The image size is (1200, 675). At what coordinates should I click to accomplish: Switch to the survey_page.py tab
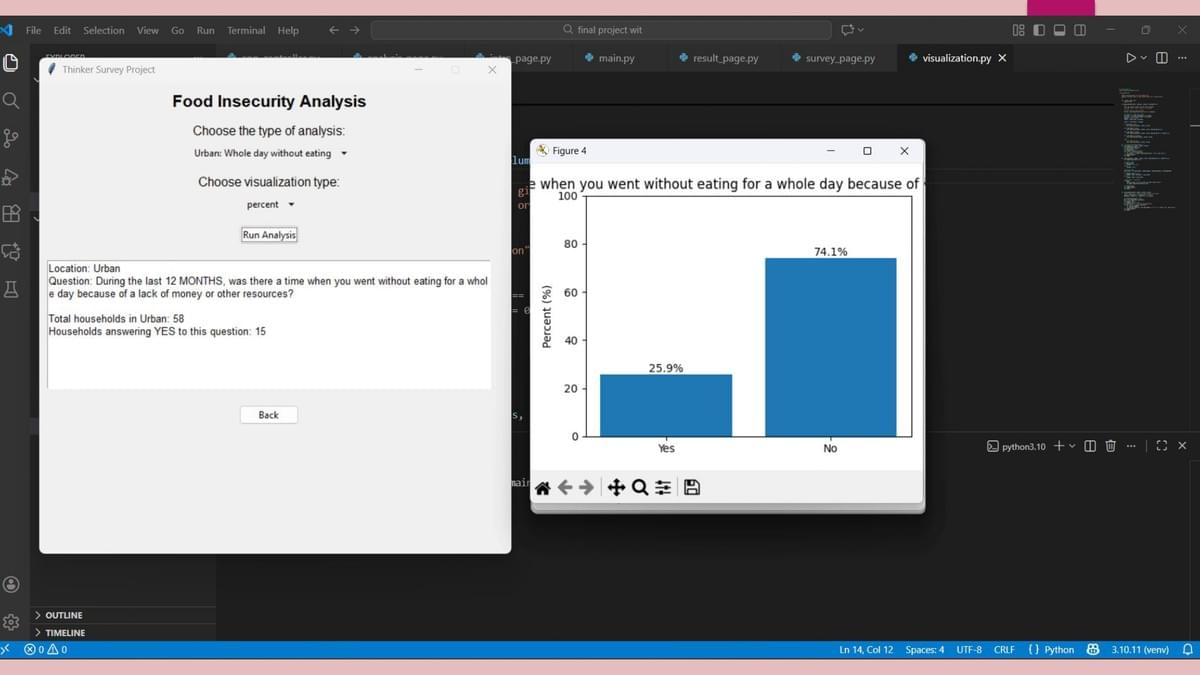point(839,58)
